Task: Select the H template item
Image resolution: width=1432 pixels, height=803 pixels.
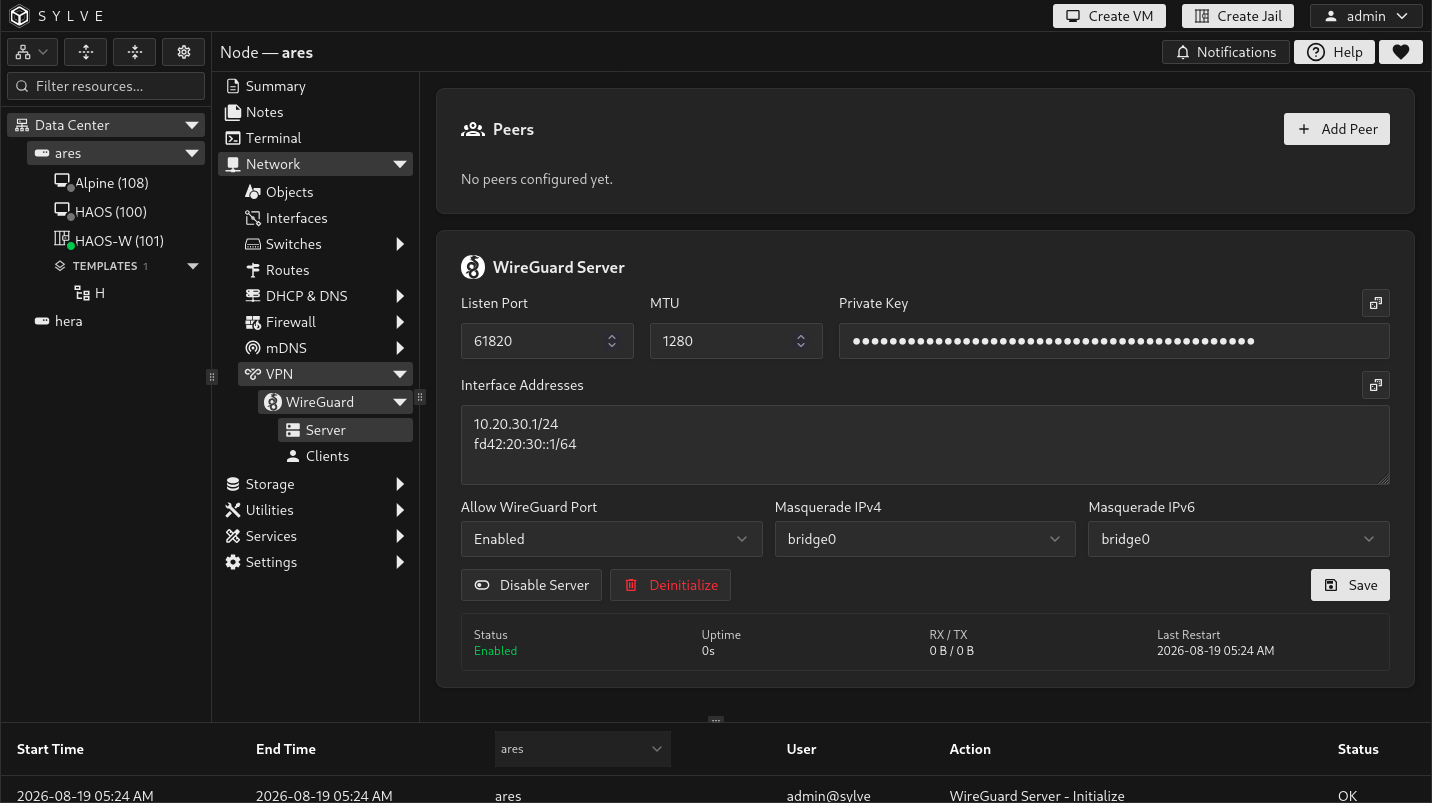Action: [x=90, y=293]
